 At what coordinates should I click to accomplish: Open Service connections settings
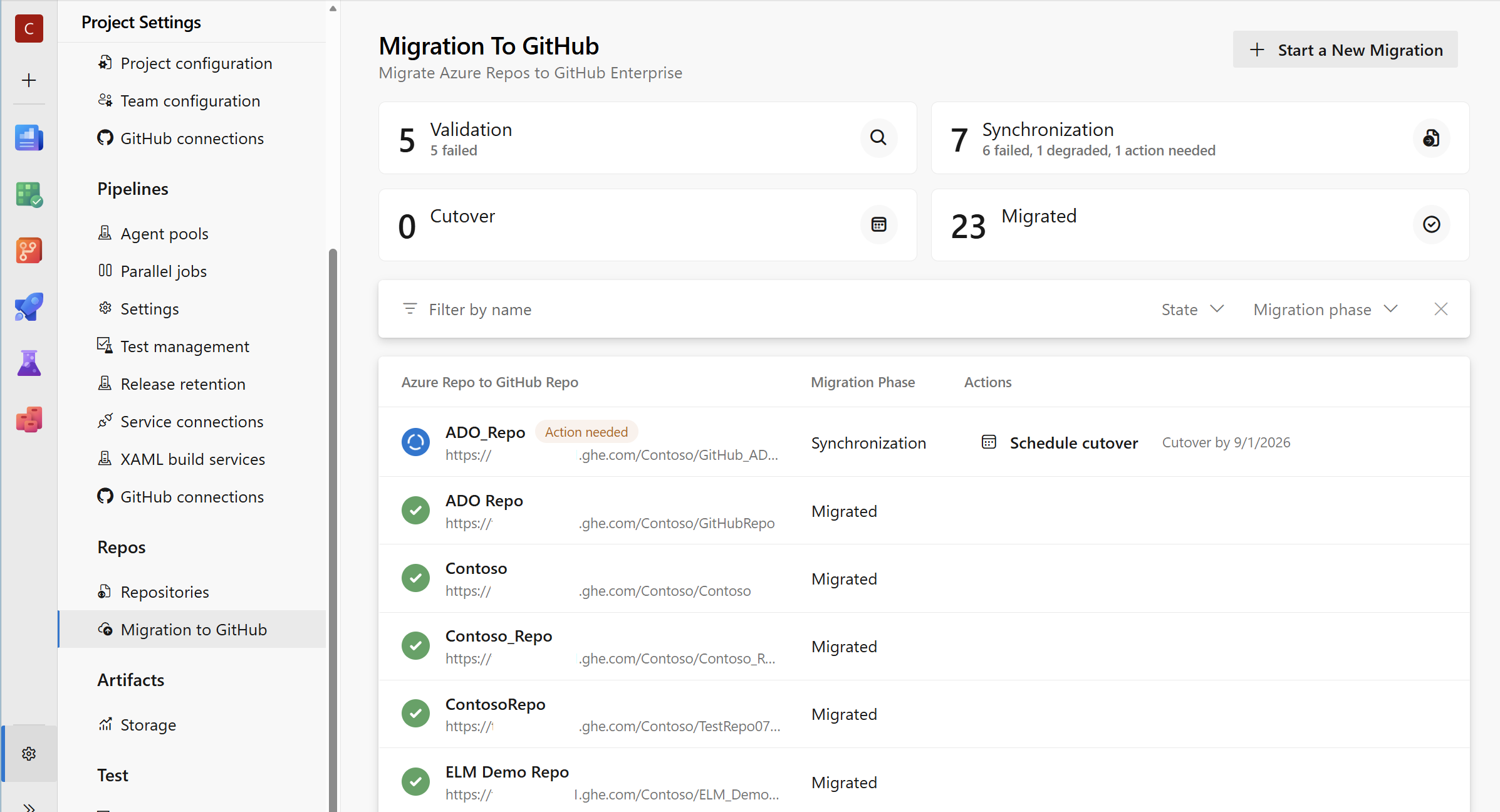pos(192,422)
